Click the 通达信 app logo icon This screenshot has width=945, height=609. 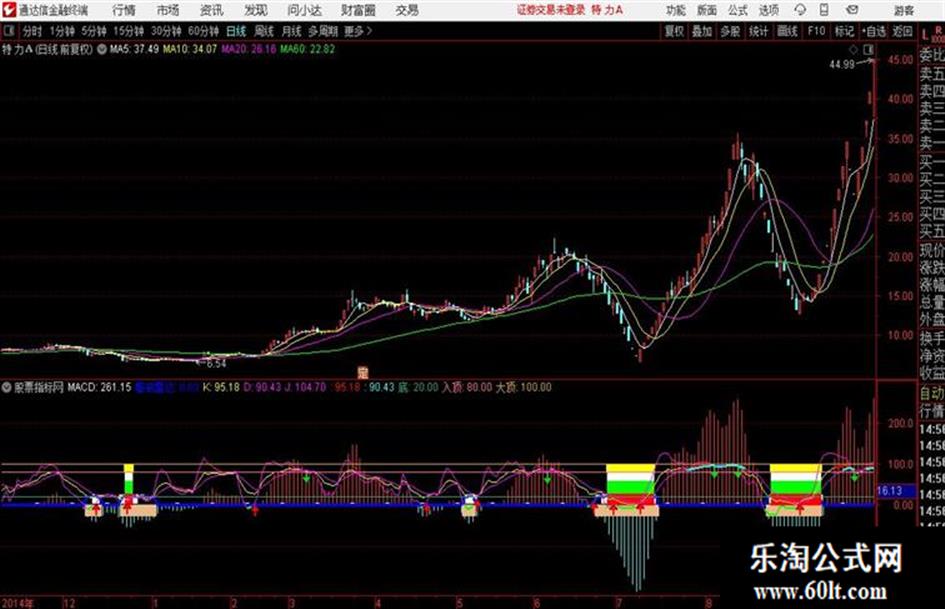(8, 10)
